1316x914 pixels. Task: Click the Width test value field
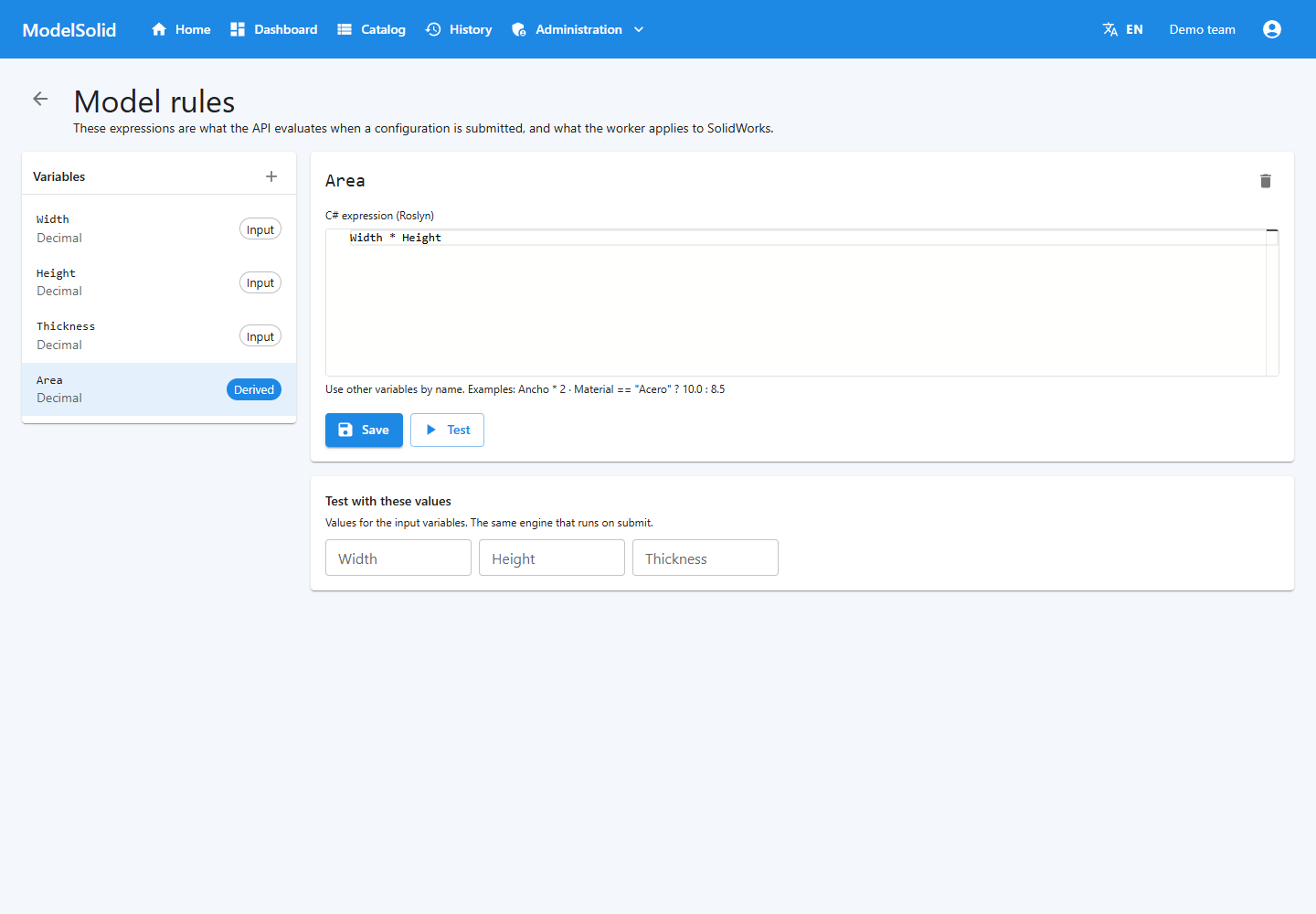click(x=398, y=558)
